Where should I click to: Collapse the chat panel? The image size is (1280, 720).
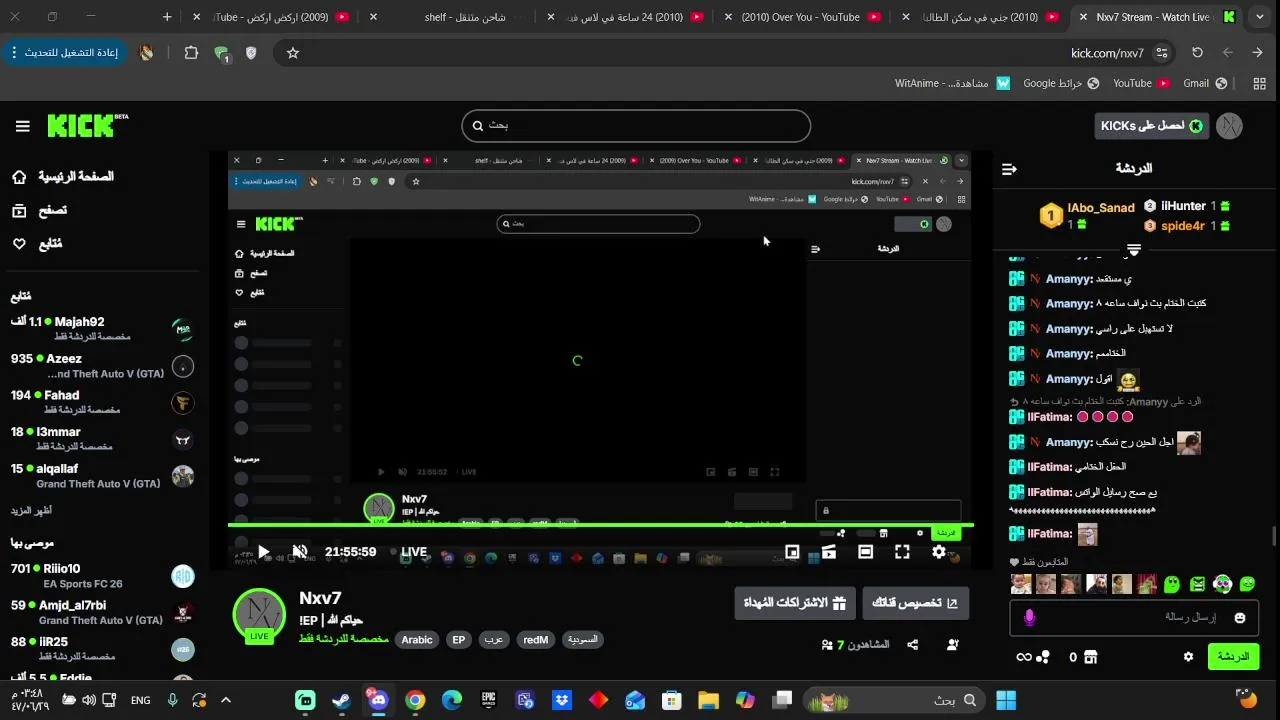click(x=1009, y=169)
